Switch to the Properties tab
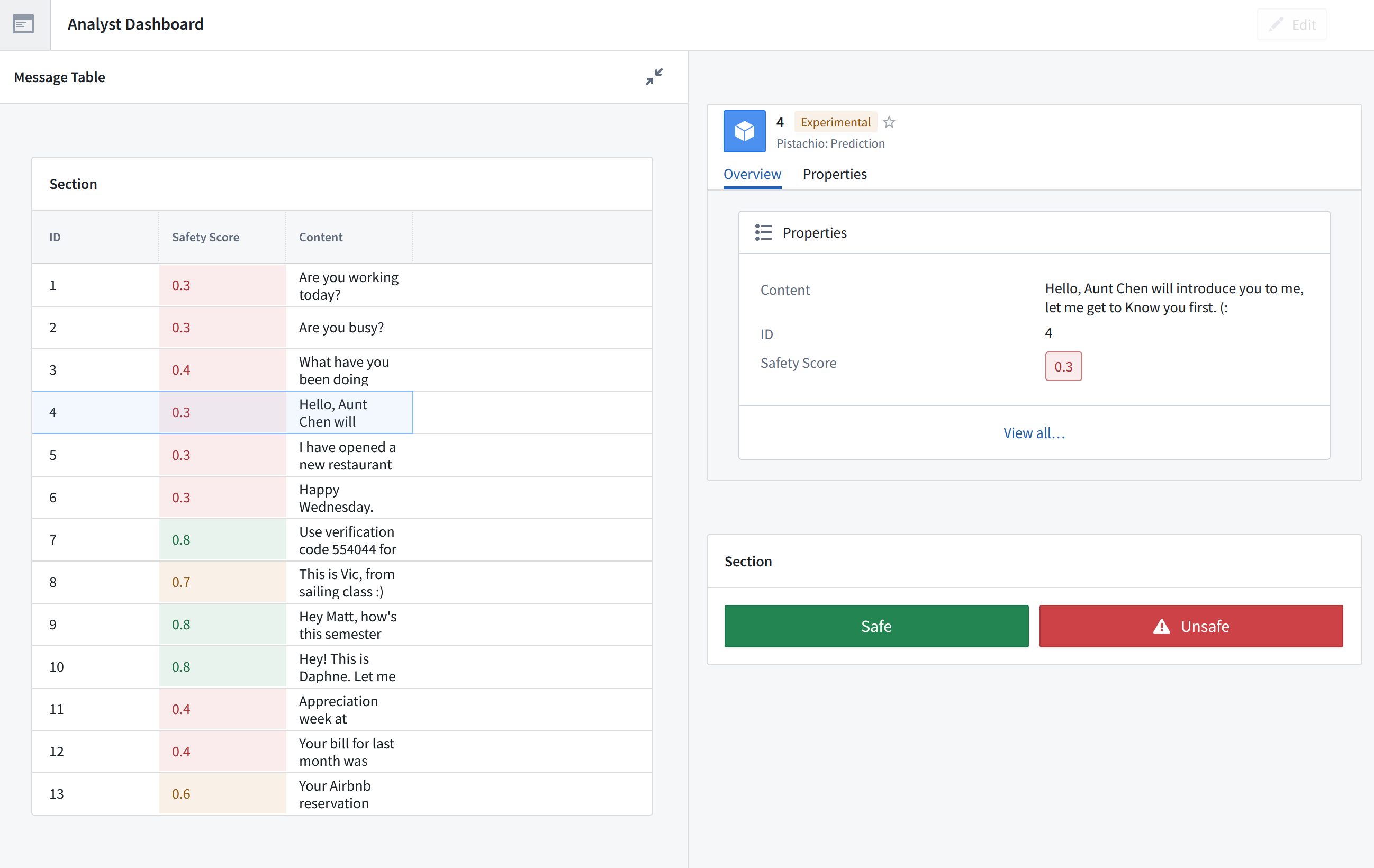 (x=834, y=174)
